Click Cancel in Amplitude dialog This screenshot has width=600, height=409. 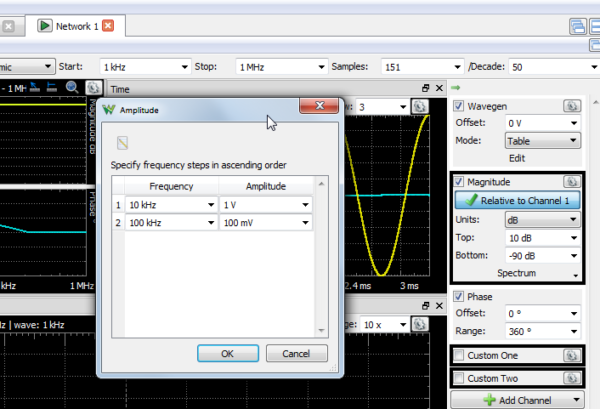(296, 354)
